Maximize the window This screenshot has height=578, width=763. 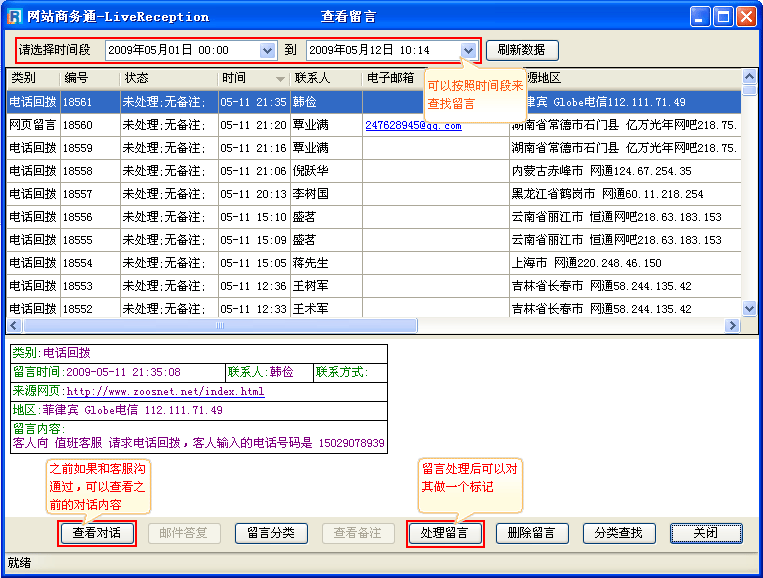724,16
